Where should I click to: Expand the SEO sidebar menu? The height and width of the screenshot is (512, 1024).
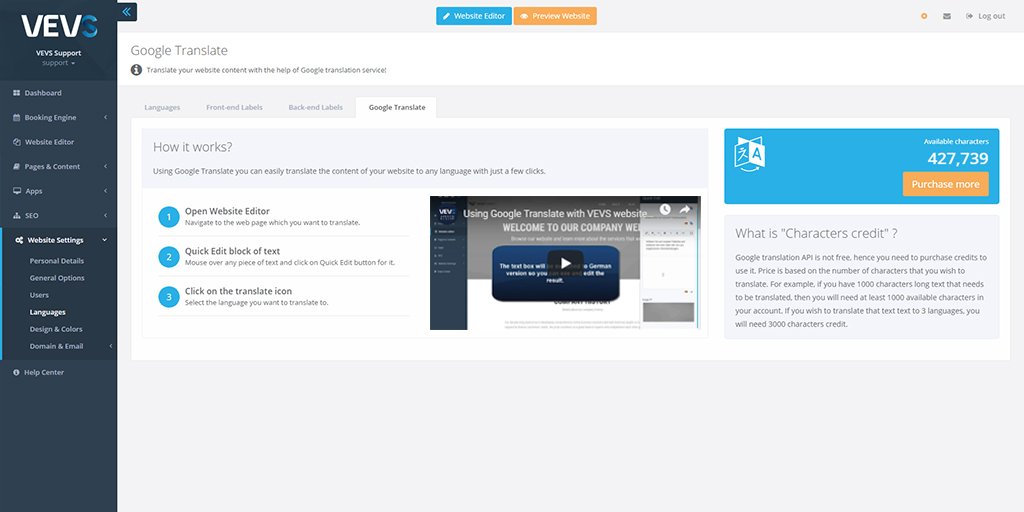pyautogui.click(x=59, y=216)
